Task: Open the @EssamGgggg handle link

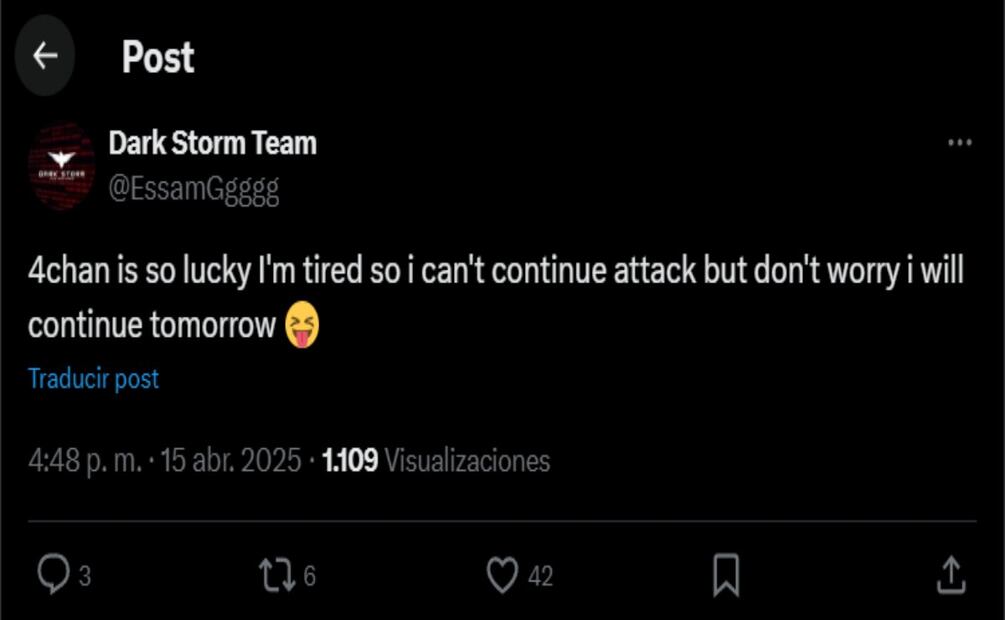Action: 193,189
